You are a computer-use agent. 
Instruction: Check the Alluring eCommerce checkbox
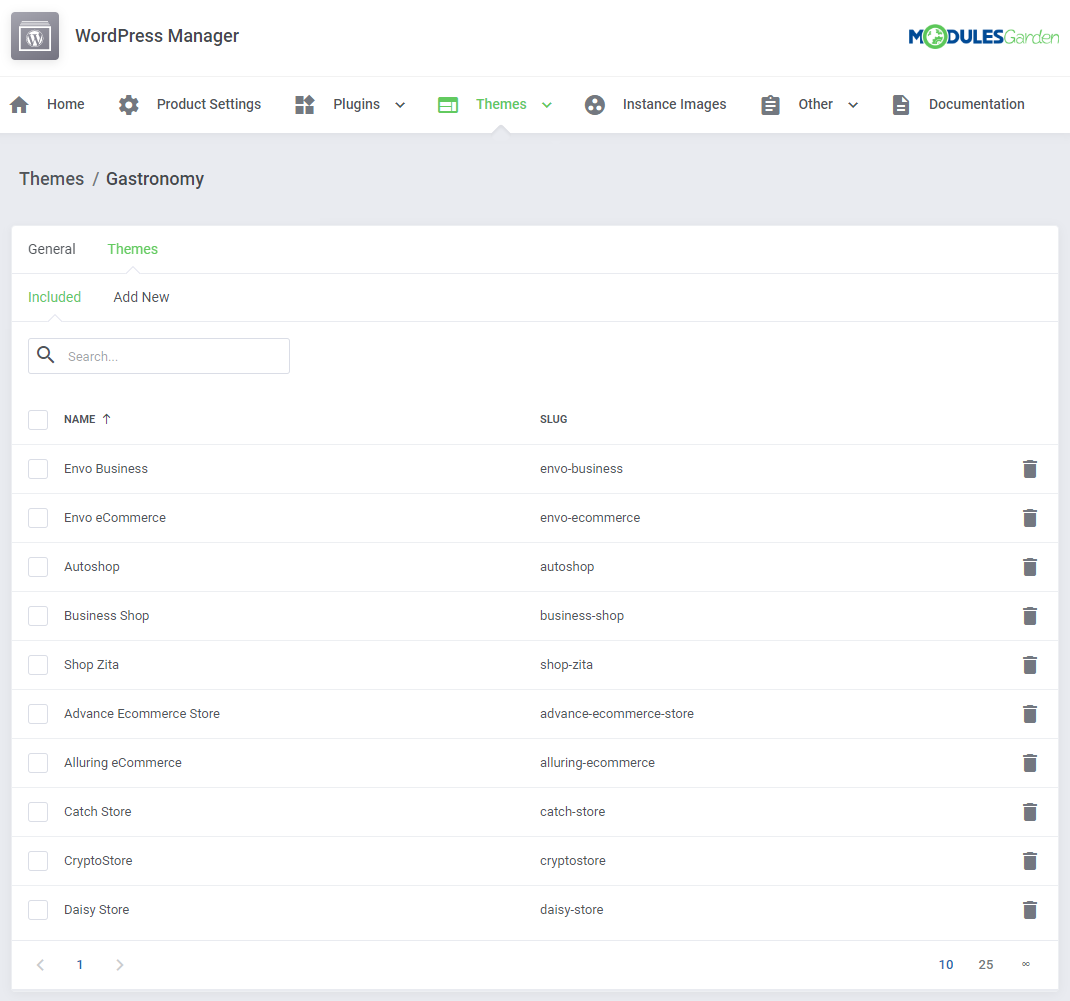[x=38, y=763]
